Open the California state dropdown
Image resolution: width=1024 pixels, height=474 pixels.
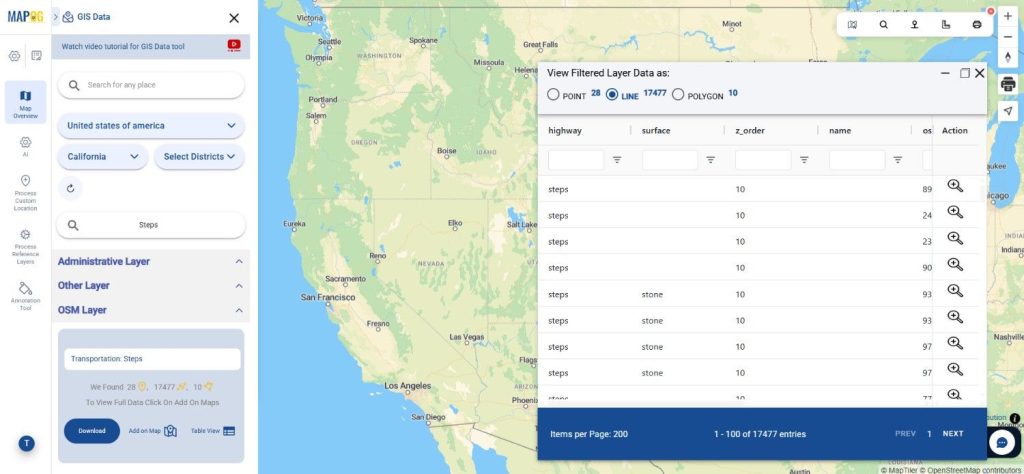click(103, 157)
